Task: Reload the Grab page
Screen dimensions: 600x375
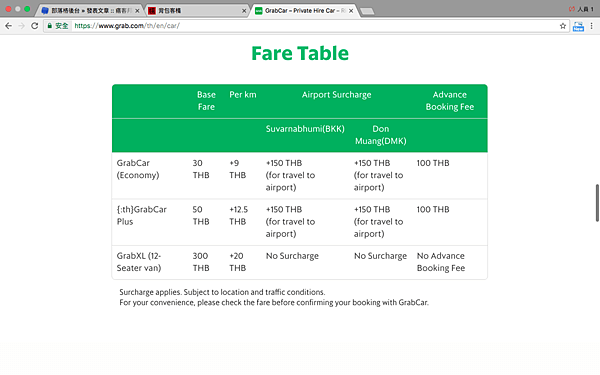Action: click(x=34, y=26)
